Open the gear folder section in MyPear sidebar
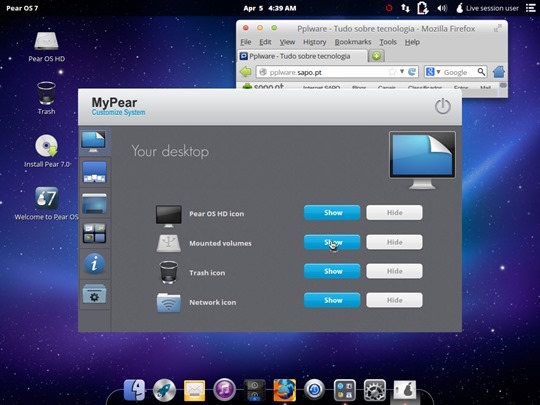540x405 pixels. (x=94, y=294)
